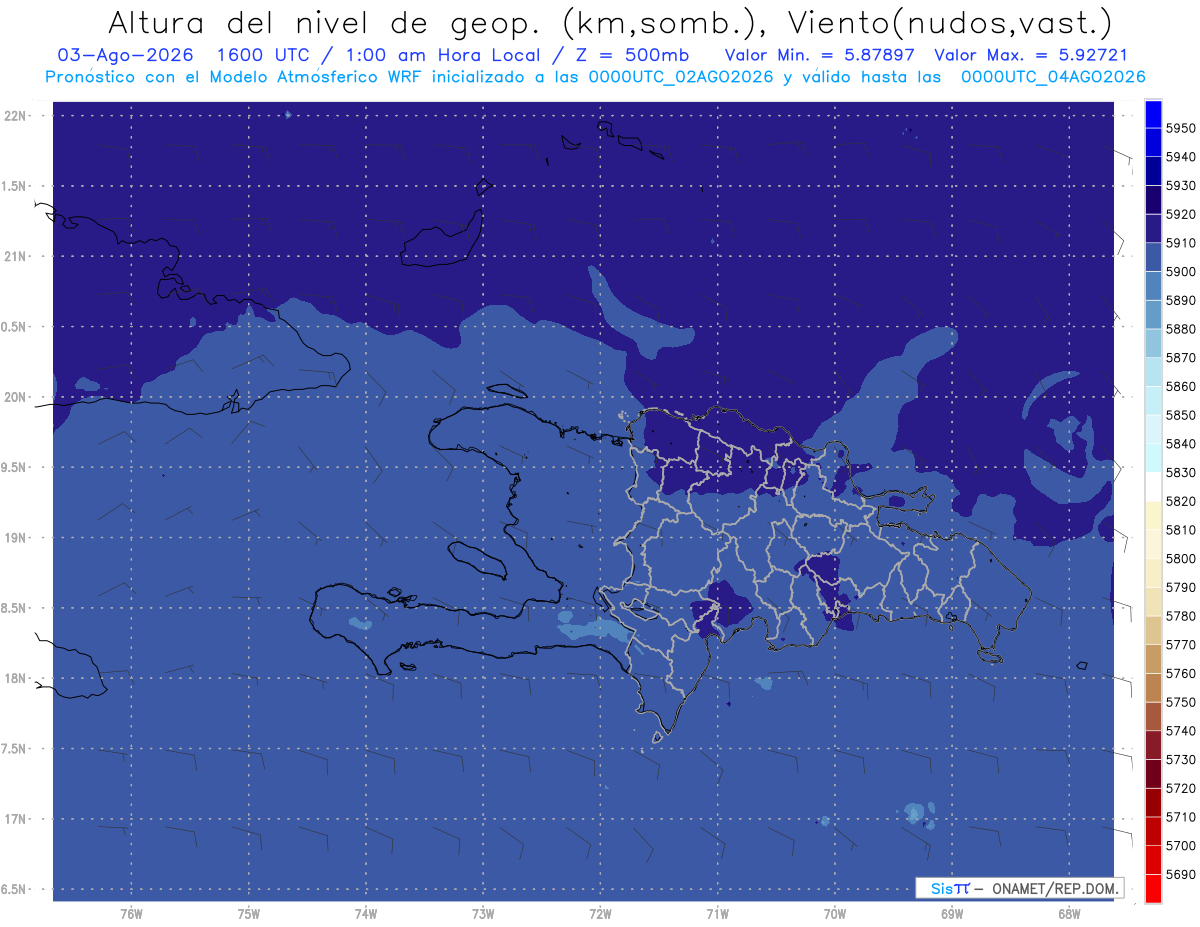This screenshot has width=1200, height=927.
Task: Pick the bright blue swatch above 5950
Action: pos(1153,113)
